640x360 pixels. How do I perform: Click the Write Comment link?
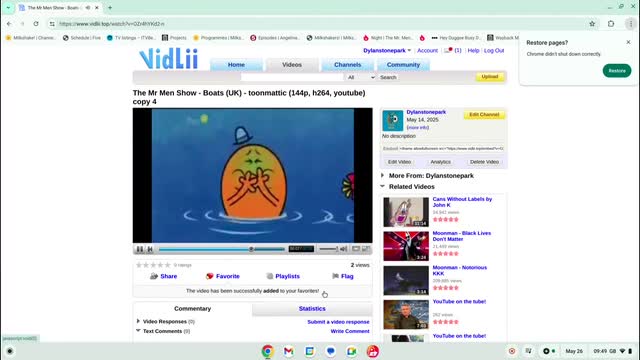coord(350,331)
